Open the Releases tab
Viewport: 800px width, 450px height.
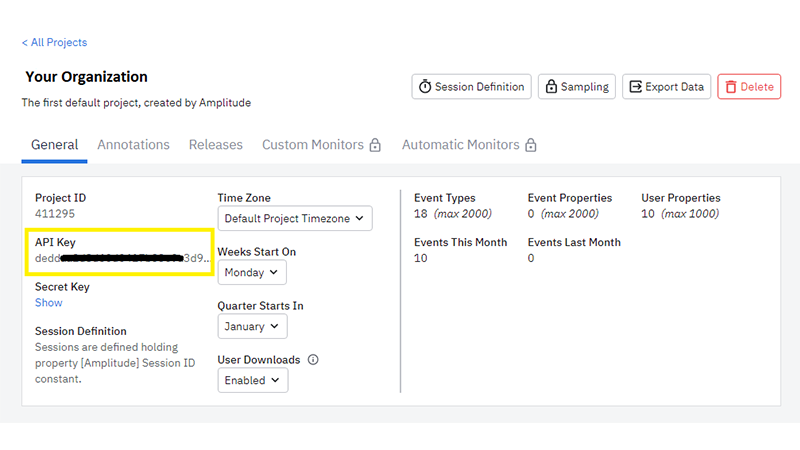tap(216, 145)
